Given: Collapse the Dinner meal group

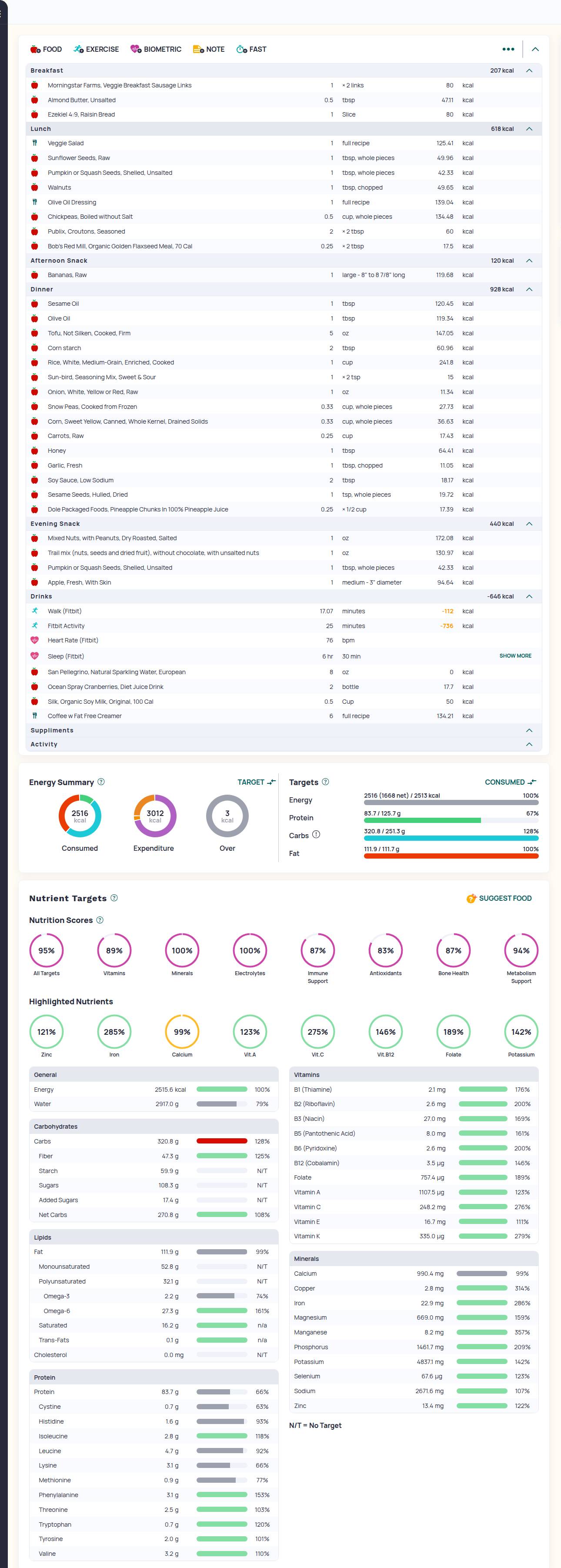Looking at the screenshot, I should pyautogui.click(x=529, y=289).
